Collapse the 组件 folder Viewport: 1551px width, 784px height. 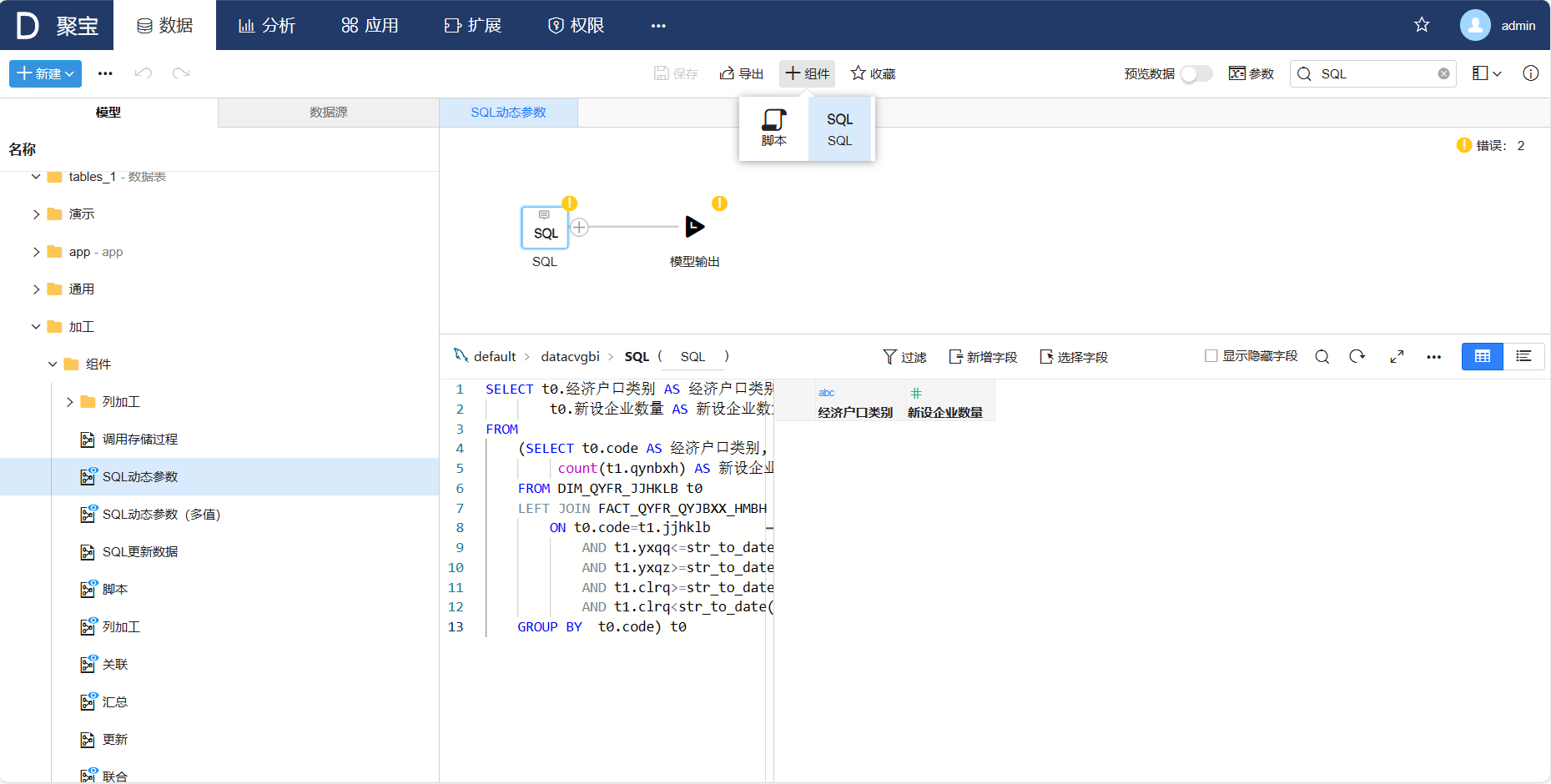[53, 364]
